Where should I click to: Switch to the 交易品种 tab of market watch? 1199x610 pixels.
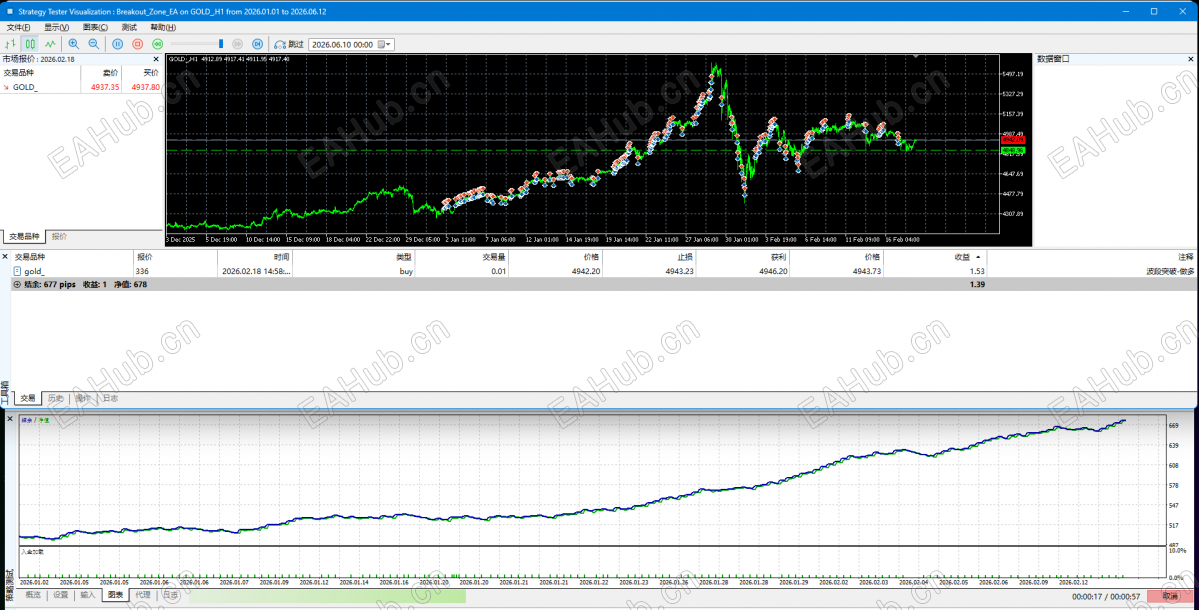(24, 237)
